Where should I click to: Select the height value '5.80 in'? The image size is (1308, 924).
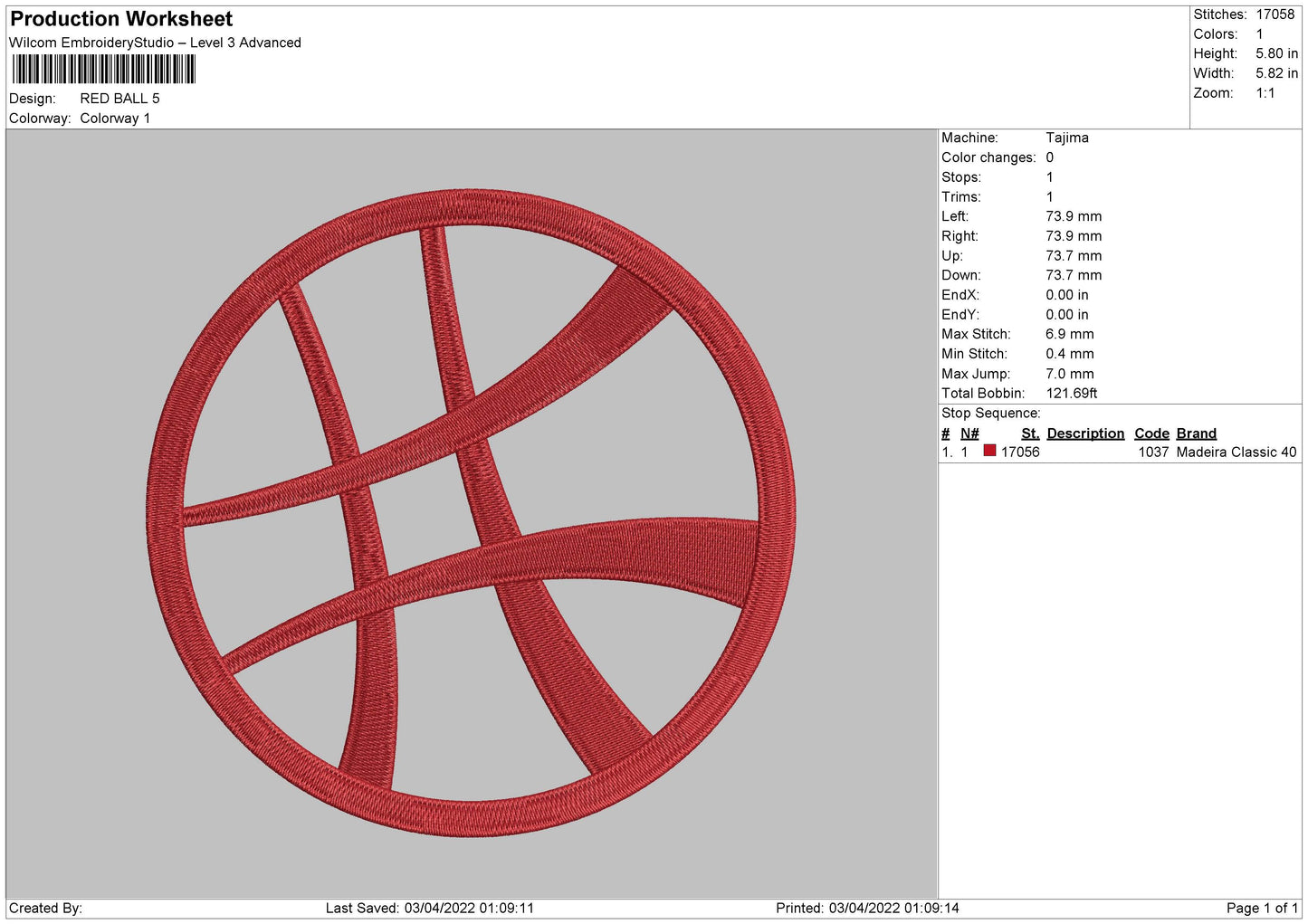[1276, 54]
